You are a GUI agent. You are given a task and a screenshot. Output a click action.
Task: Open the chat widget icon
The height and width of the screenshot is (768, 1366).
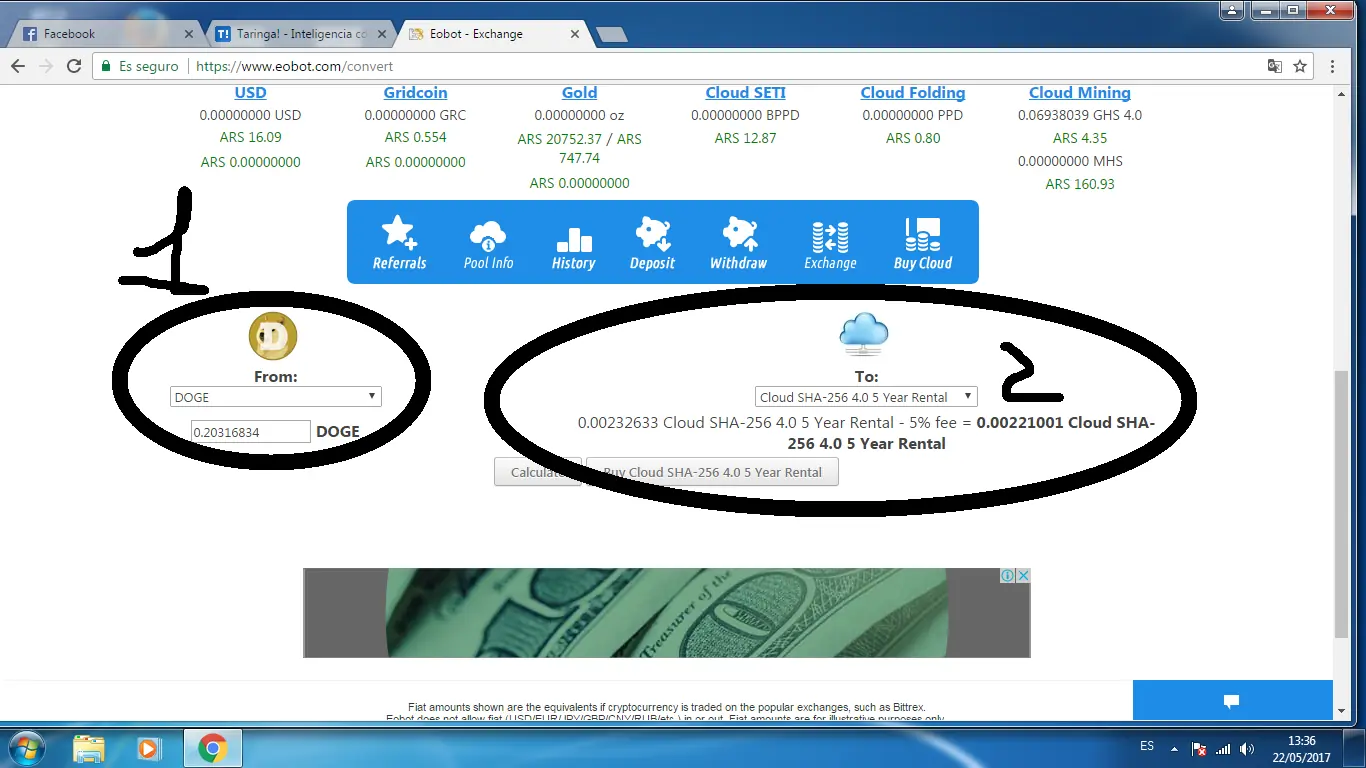tap(1232, 700)
